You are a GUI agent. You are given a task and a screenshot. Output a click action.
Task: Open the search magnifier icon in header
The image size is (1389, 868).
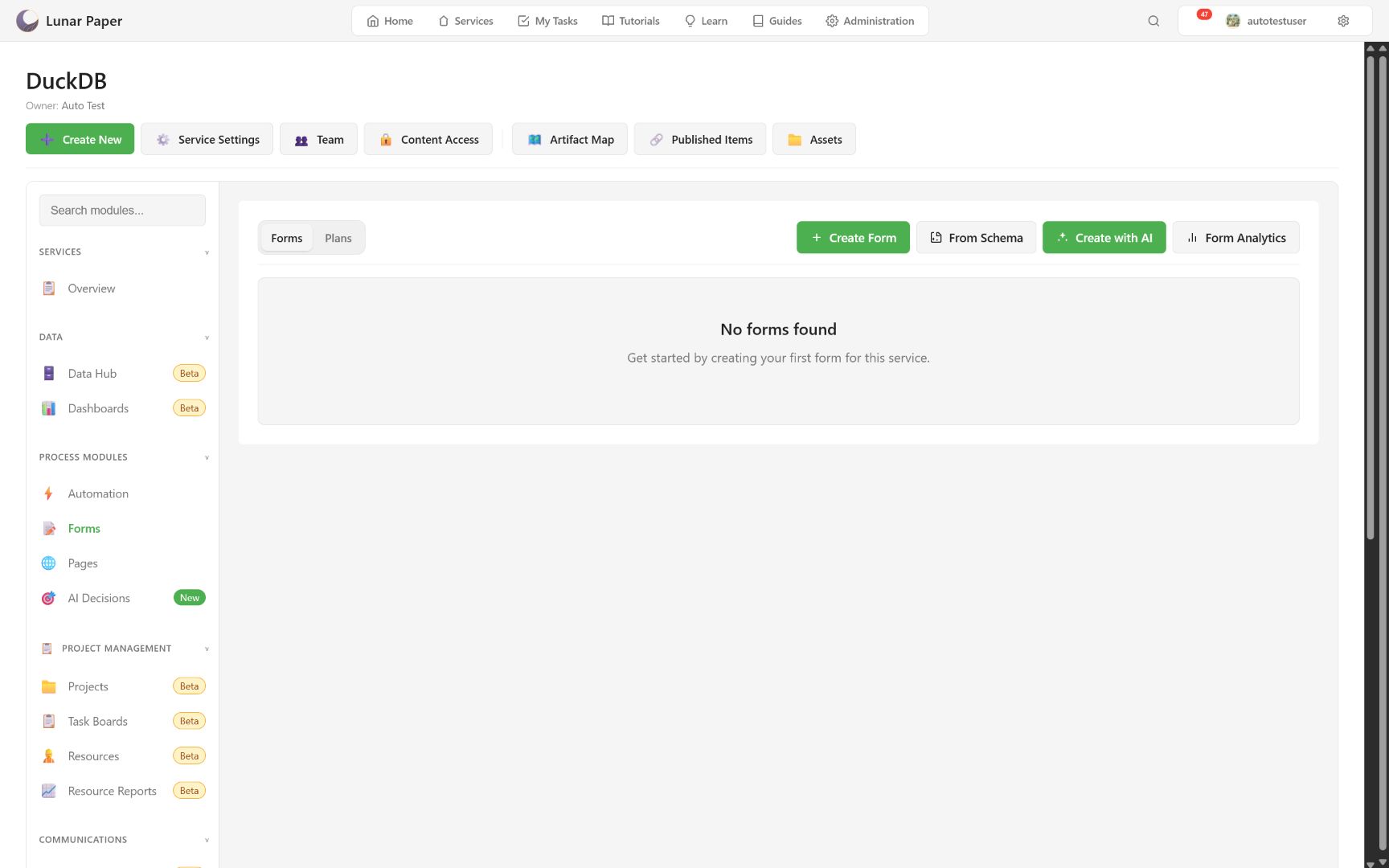coord(1153,21)
